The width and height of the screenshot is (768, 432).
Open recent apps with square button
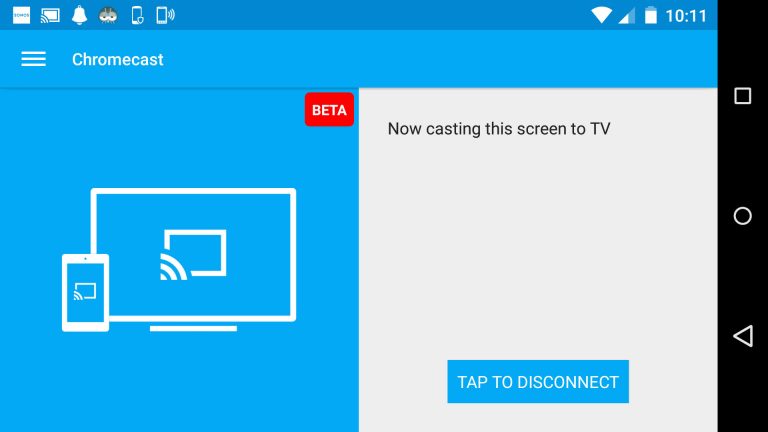click(743, 96)
